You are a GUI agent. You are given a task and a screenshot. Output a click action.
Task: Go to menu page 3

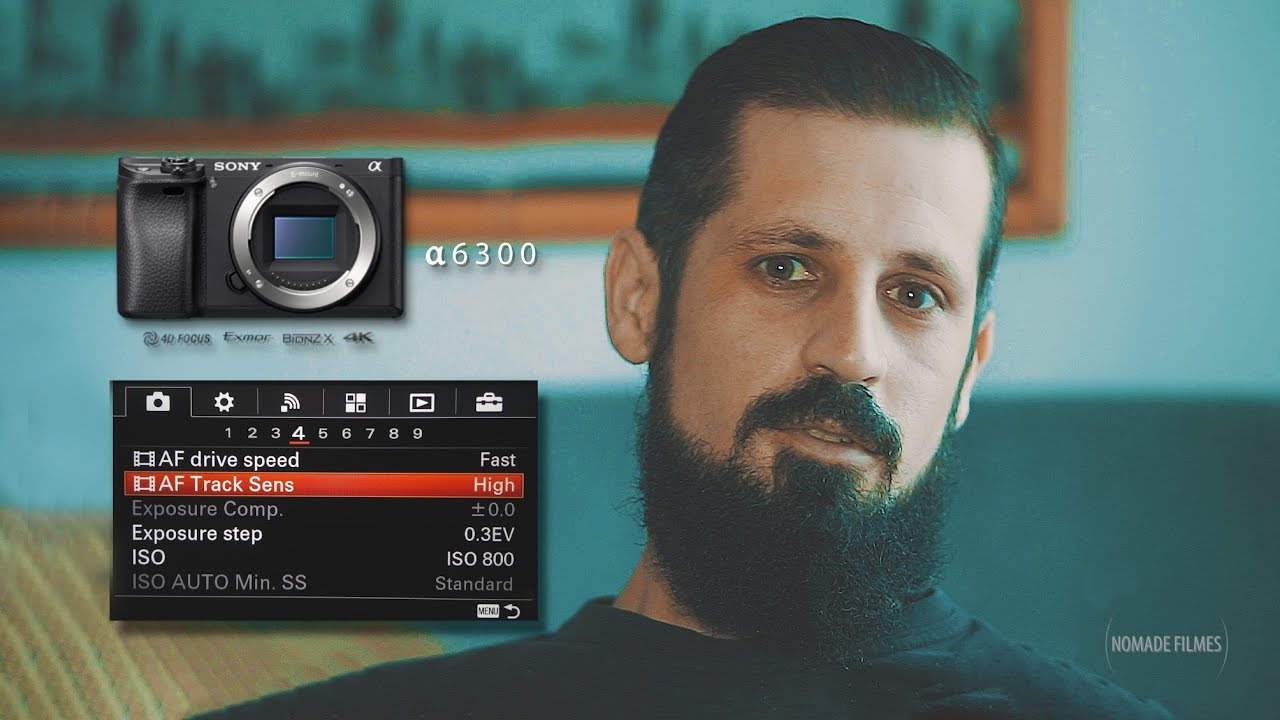275,433
